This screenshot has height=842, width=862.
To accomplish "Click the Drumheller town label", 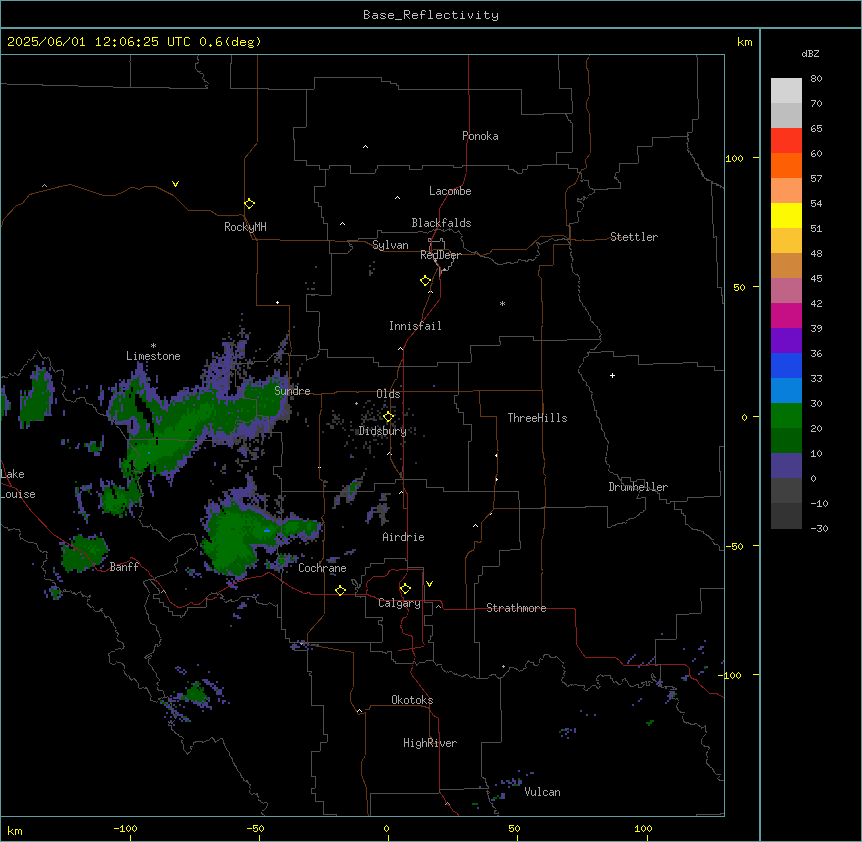I will (x=638, y=487).
